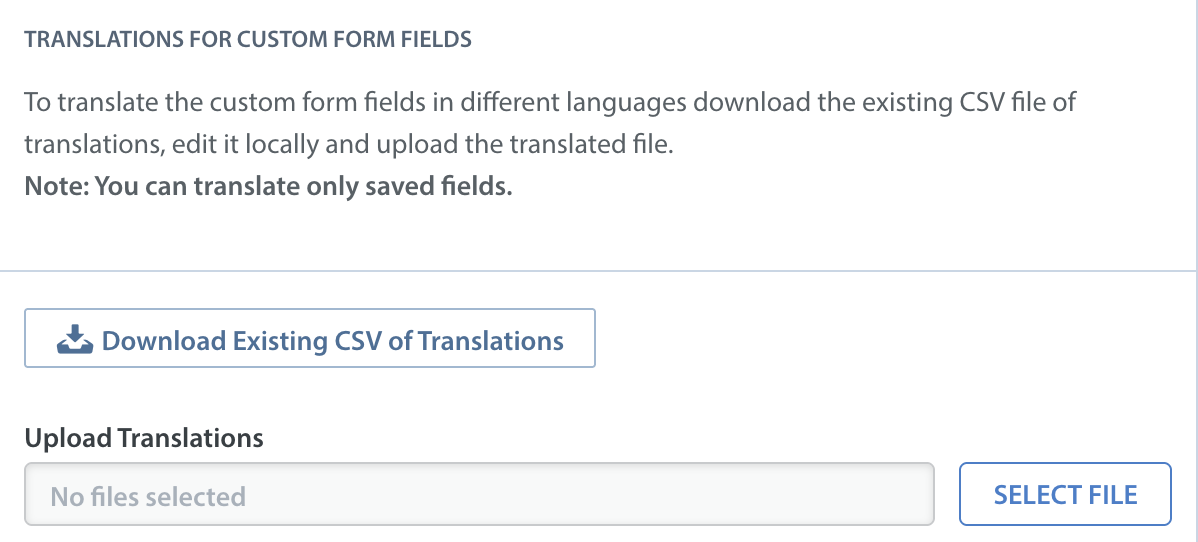The width and height of the screenshot is (1198, 542).
Task: Open the file picker via SELECT FILE
Action: pyautogui.click(x=1065, y=494)
